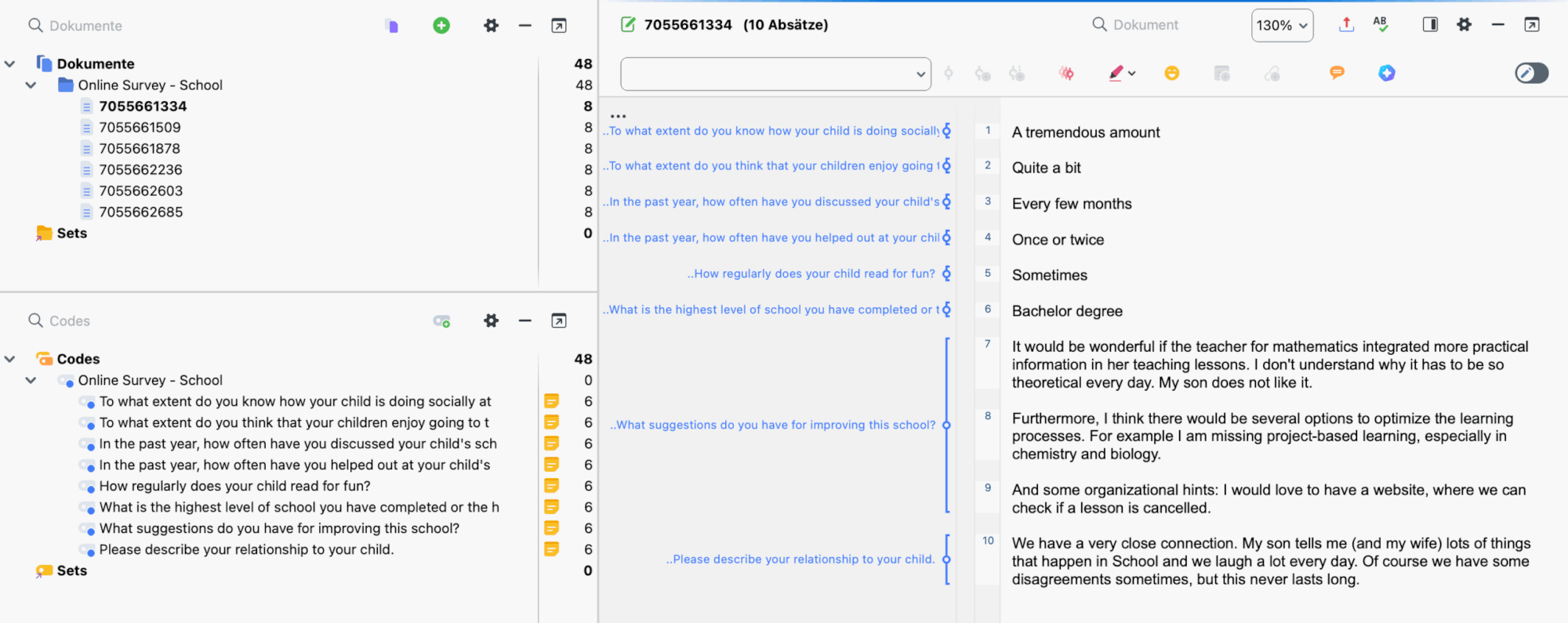Export the displayed document

(1346, 24)
